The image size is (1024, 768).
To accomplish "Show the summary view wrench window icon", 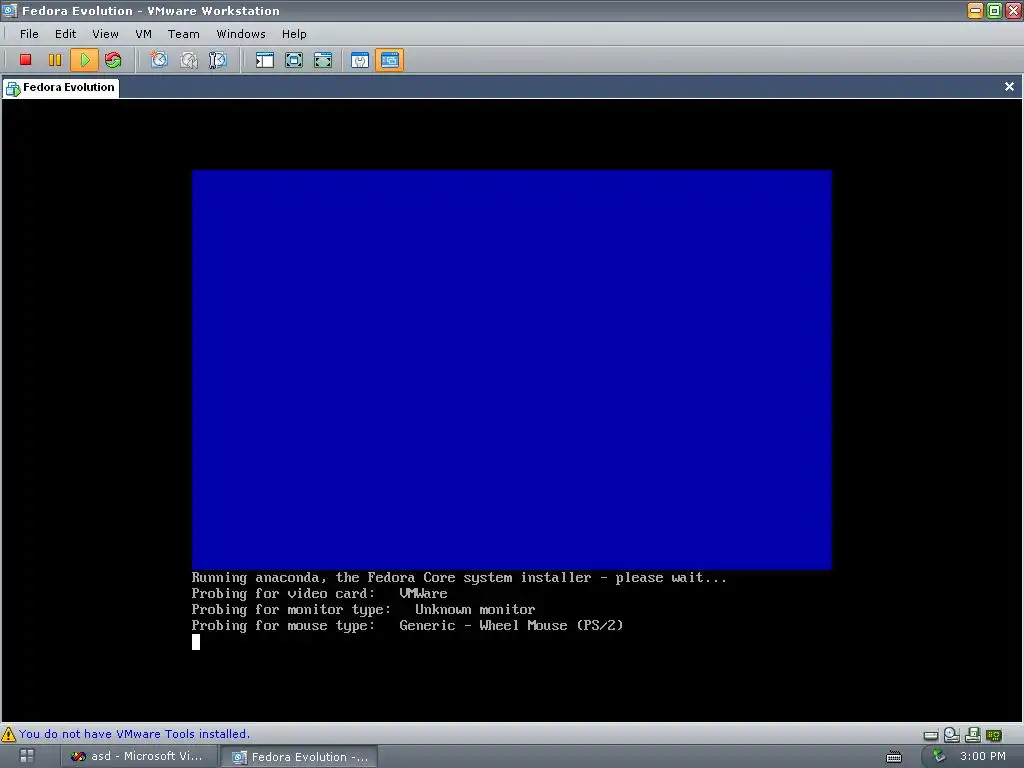I will point(360,60).
